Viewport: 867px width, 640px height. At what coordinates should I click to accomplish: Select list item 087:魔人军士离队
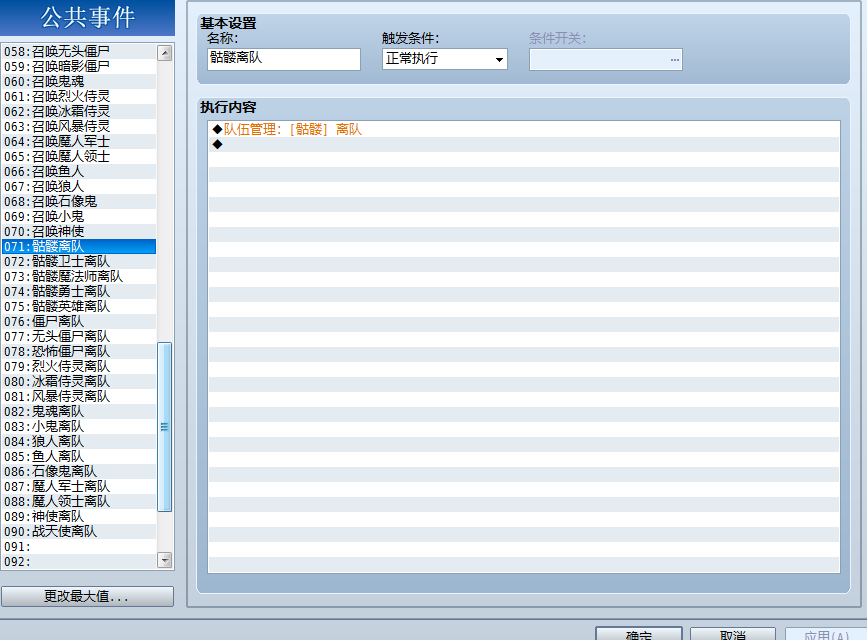click(79, 486)
